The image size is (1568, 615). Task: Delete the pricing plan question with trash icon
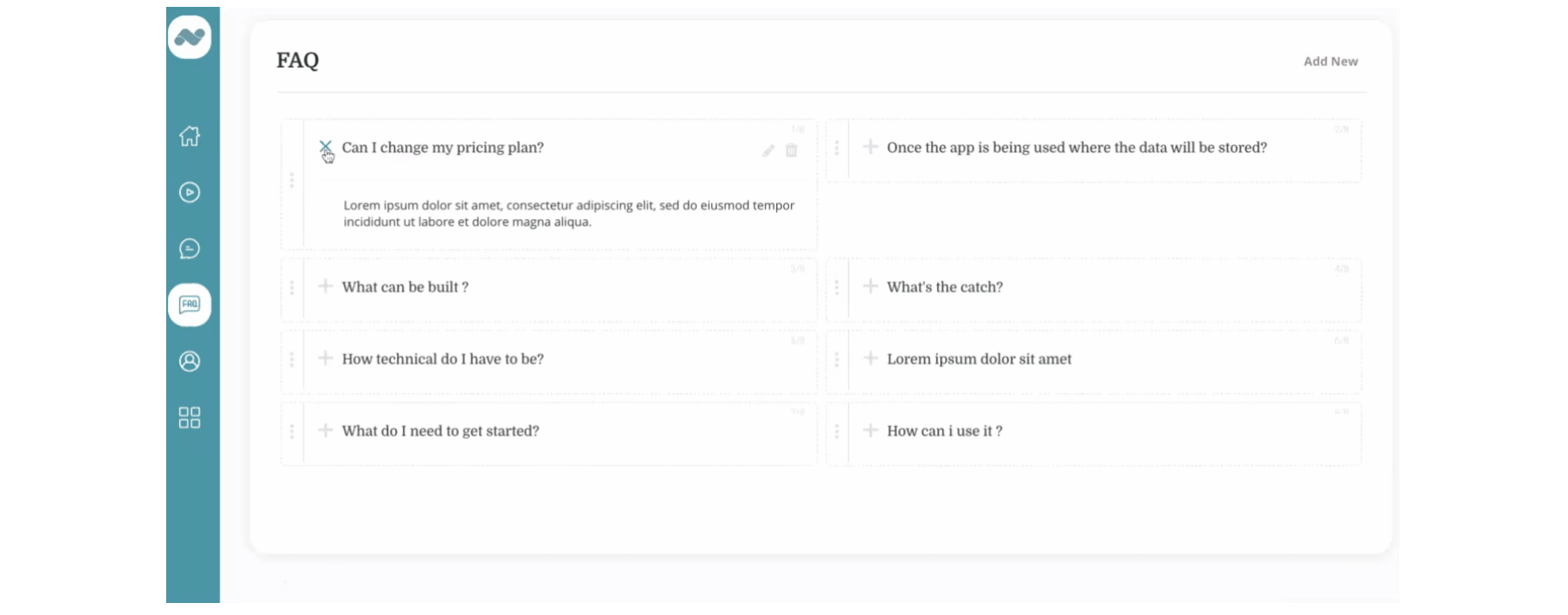[792, 151]
